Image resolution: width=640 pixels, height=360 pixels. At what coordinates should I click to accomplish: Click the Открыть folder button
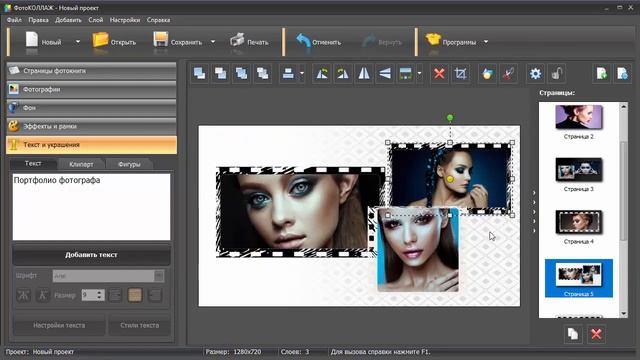[x=114, y=42]
